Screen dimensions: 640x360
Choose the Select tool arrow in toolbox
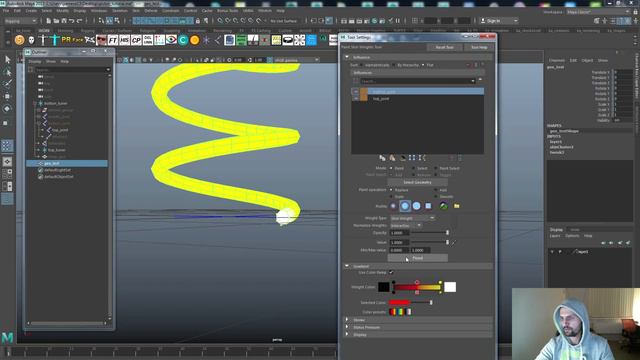[x=7, y=60]
